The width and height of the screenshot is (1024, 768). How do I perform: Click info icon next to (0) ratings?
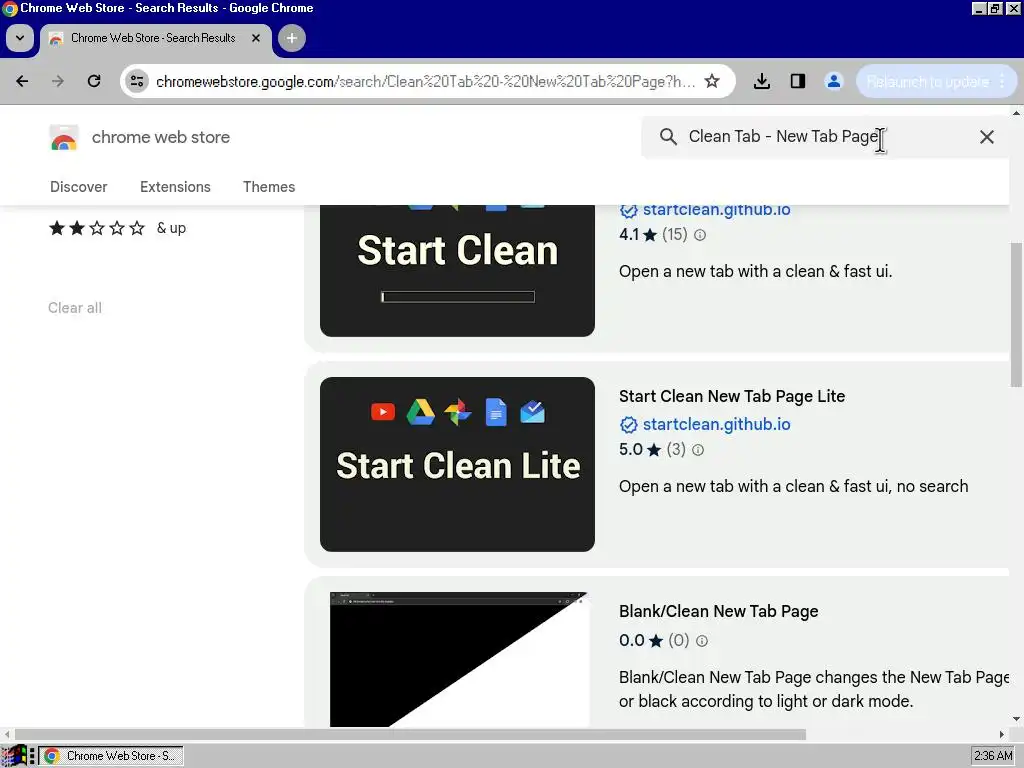click(x=701, y=641)
